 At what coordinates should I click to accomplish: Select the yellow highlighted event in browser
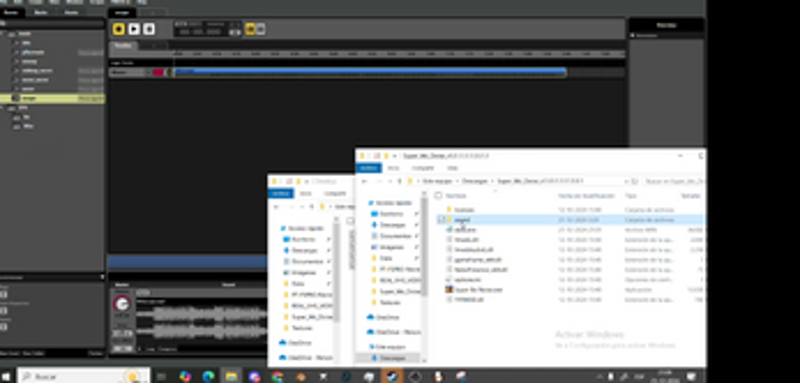click(52, 98)
